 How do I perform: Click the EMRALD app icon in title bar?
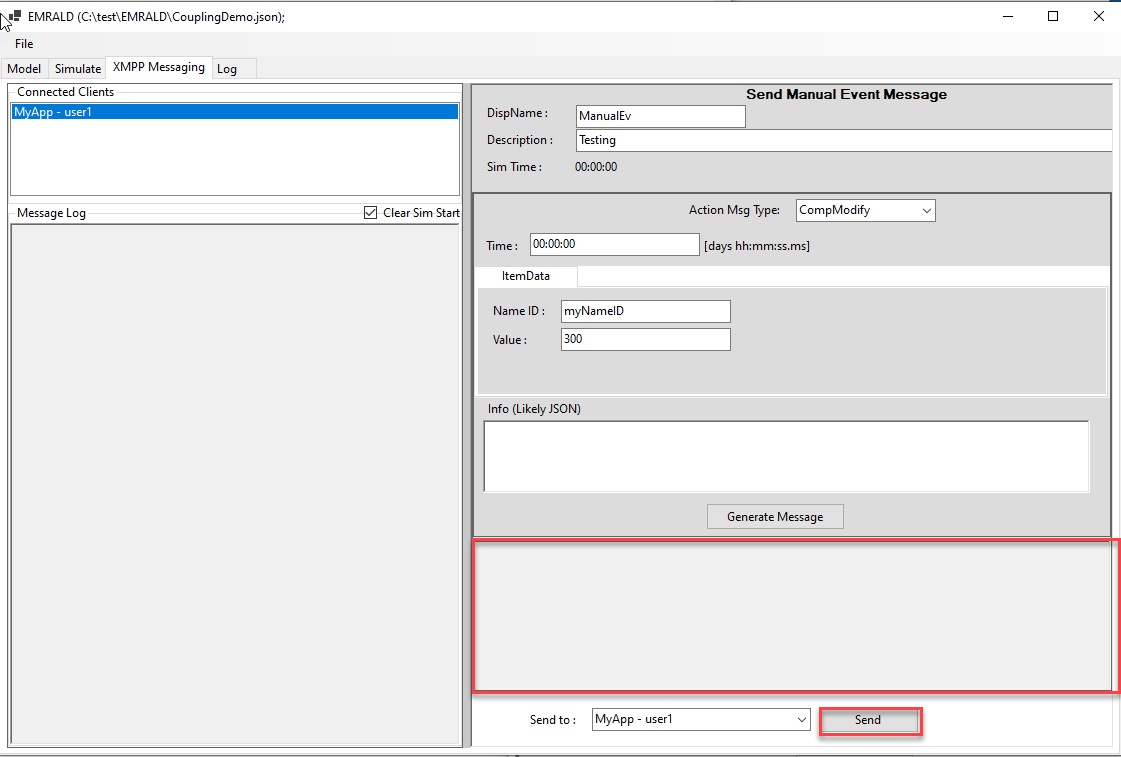tap(14, 16)
